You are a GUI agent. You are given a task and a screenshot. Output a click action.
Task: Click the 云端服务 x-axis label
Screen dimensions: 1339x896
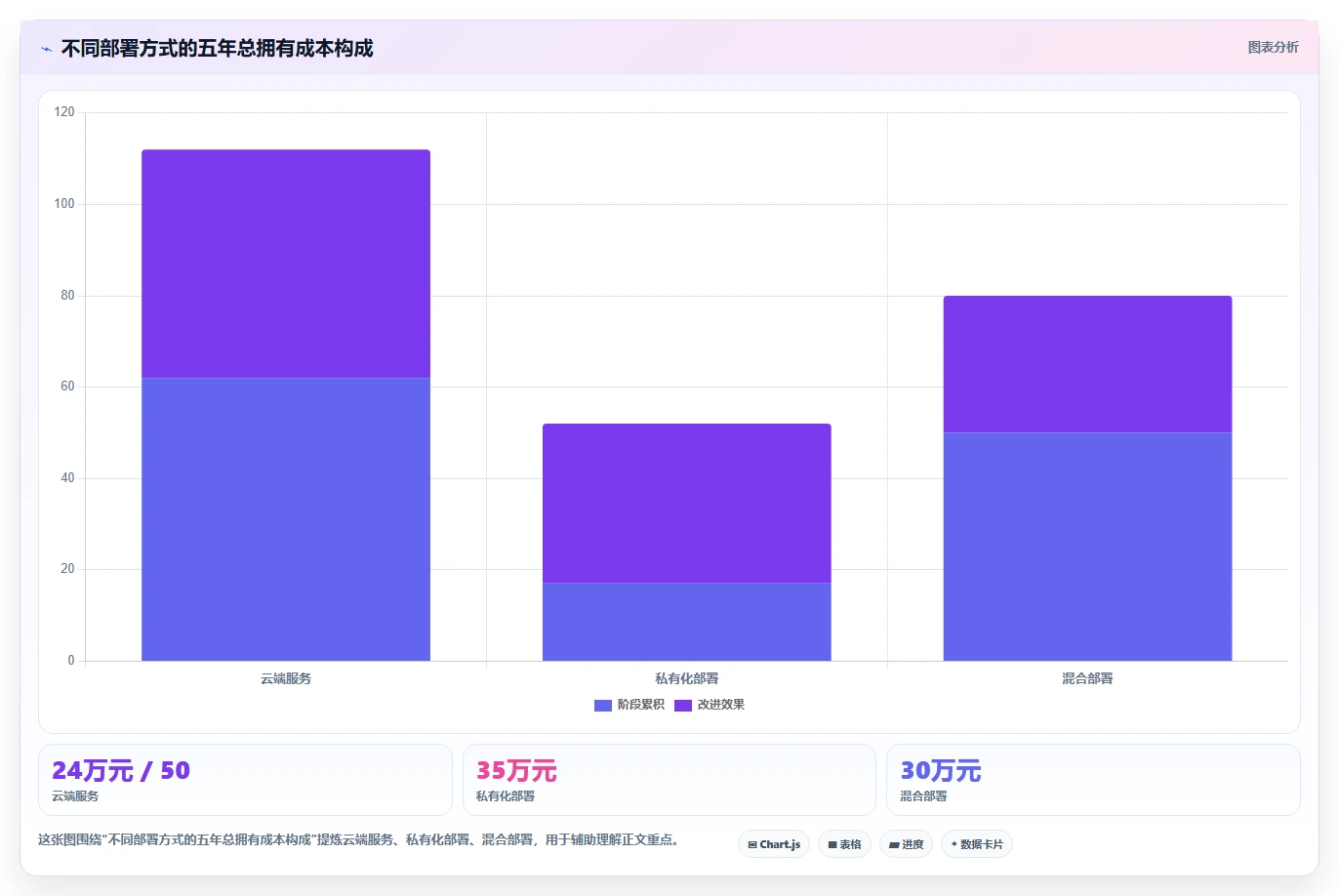[286, 678]
